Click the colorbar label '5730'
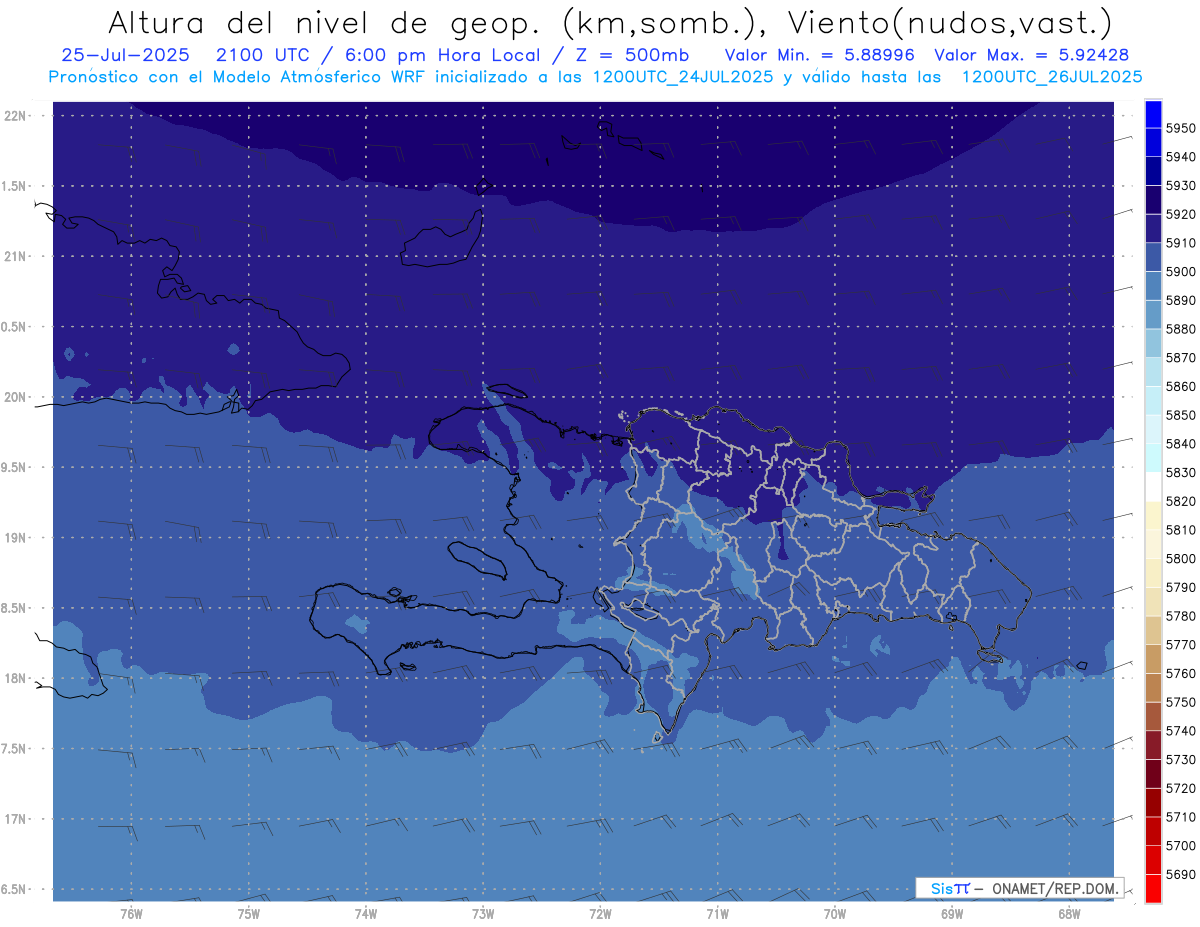Screen dimensions: 1200x927 coord(1180,759)
